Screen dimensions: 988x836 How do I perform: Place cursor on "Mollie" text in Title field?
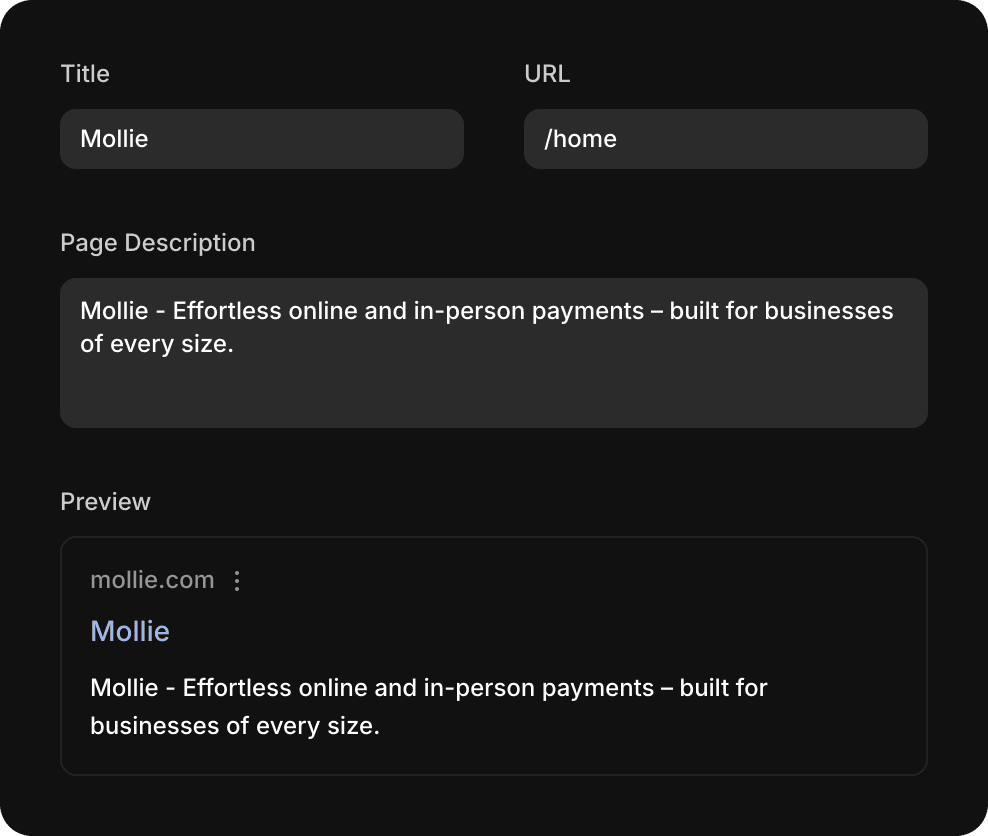coord(114,139)
